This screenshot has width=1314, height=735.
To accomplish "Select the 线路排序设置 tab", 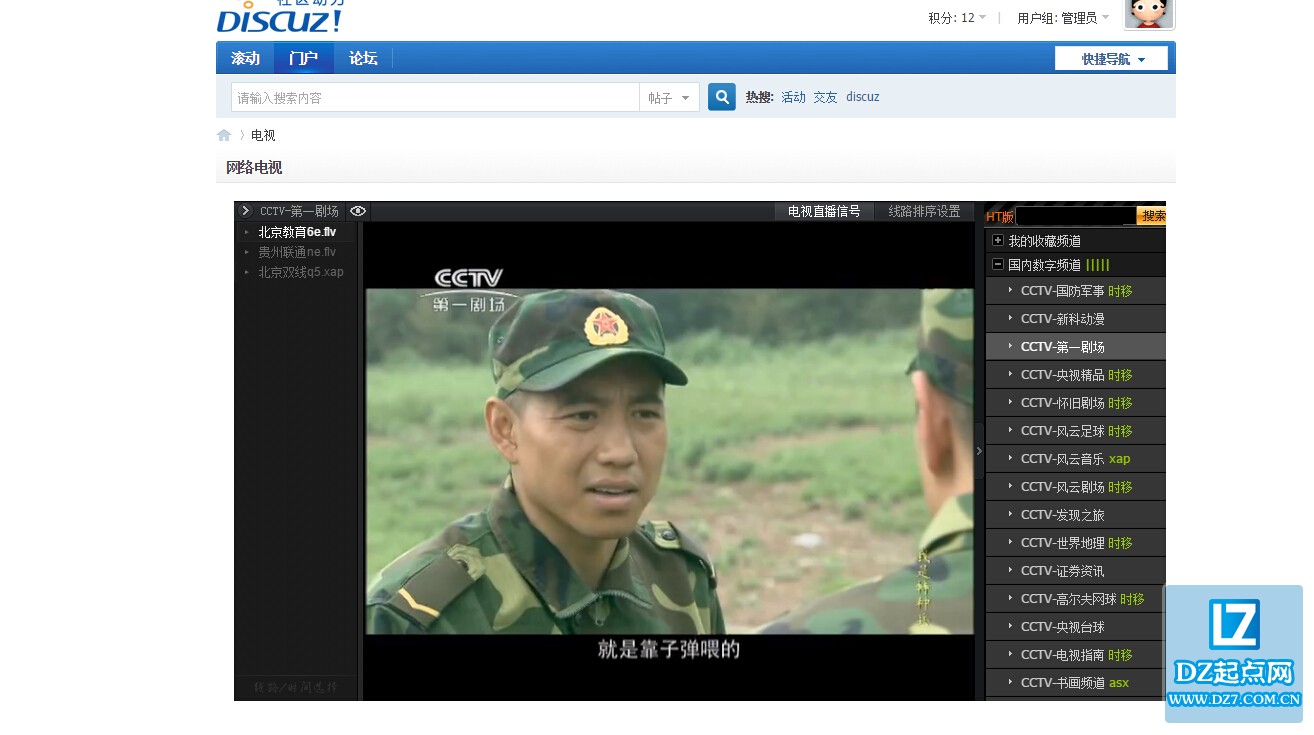I will click(x=924, y=211).
